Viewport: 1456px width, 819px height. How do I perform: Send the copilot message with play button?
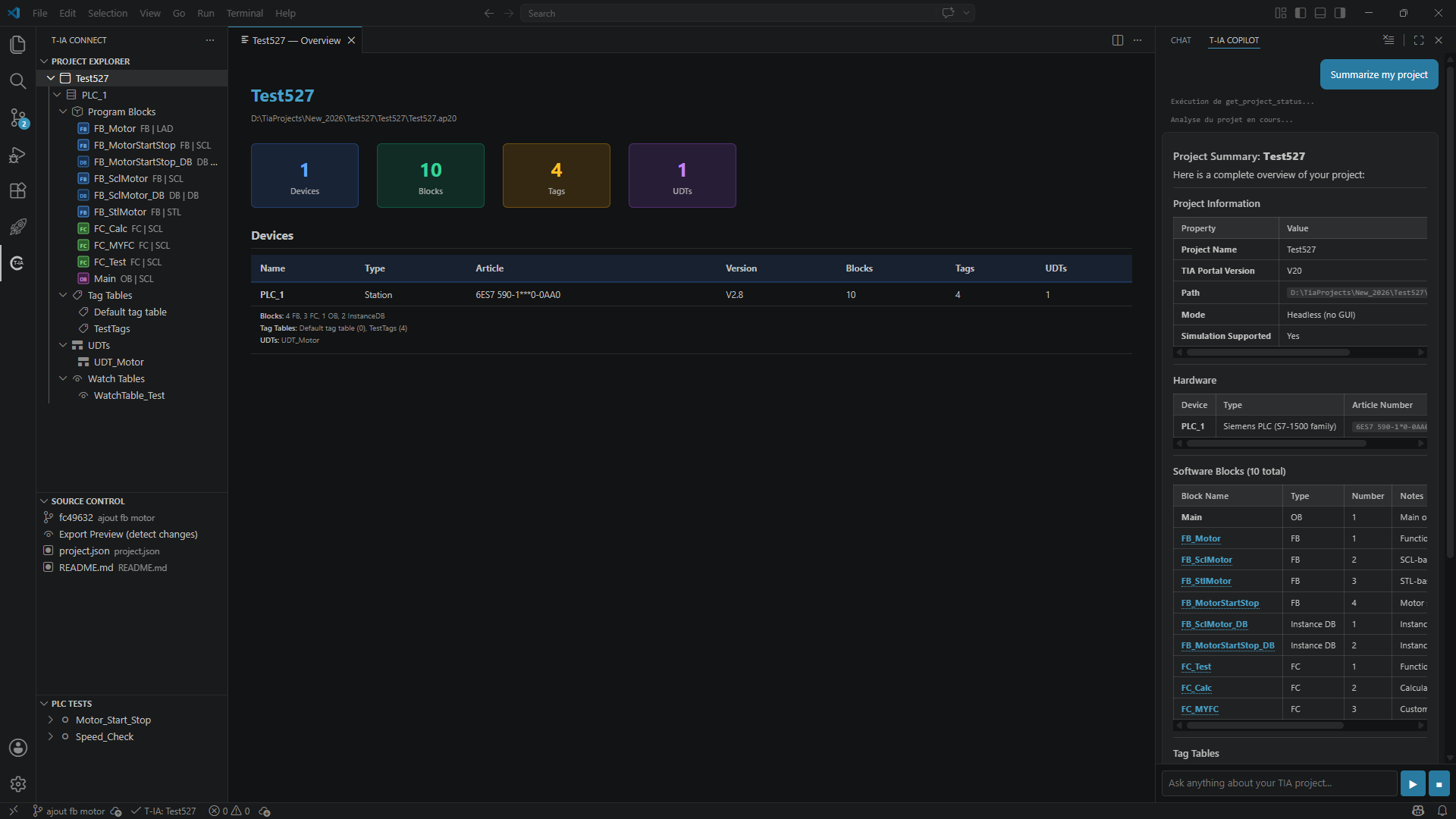1412,784
